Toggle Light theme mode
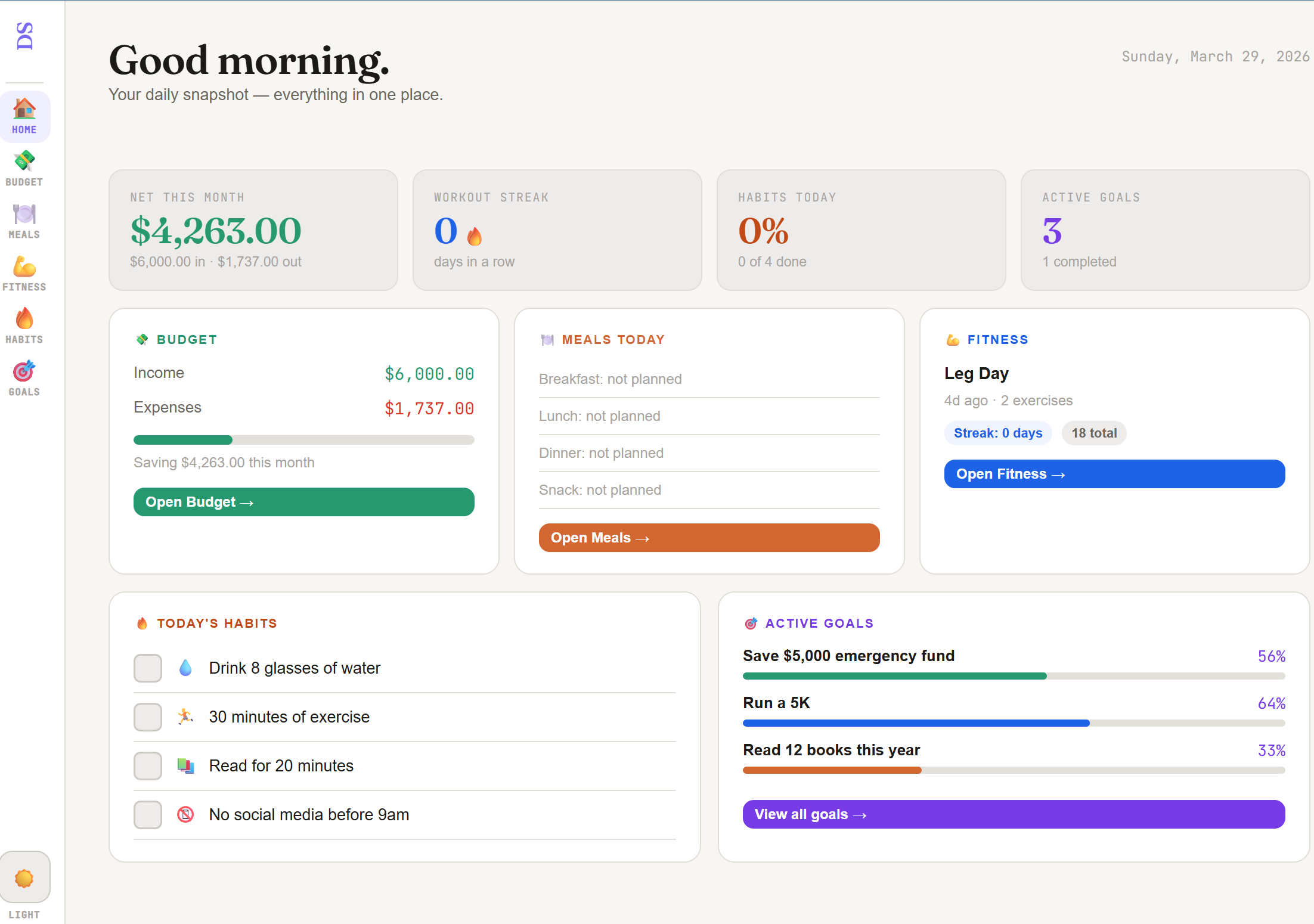Image resolution: width=1314 pixels, height=924 pixels. pyautogui.click(x=25, y=877)
